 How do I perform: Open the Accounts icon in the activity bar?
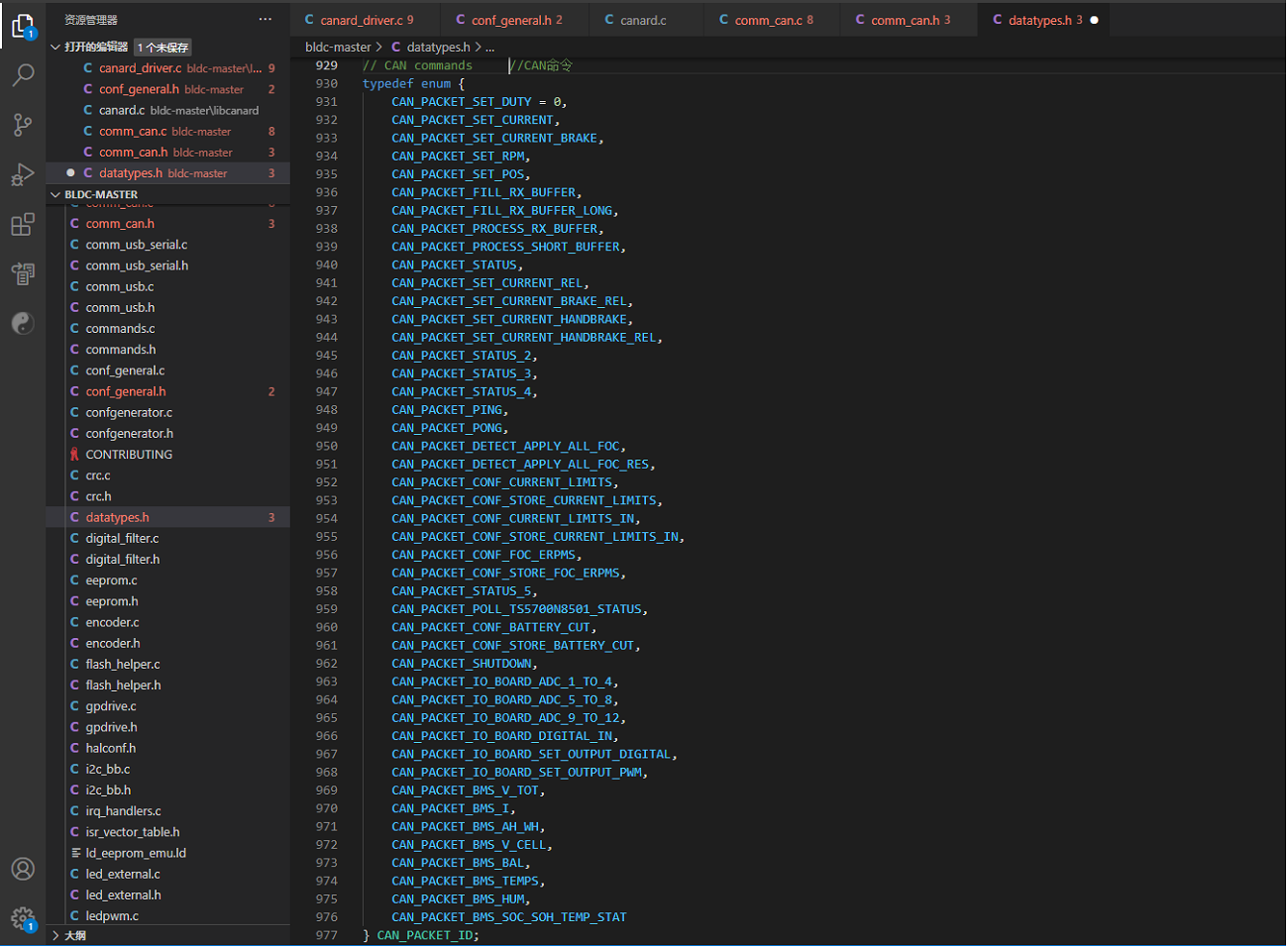click(22, 869)
